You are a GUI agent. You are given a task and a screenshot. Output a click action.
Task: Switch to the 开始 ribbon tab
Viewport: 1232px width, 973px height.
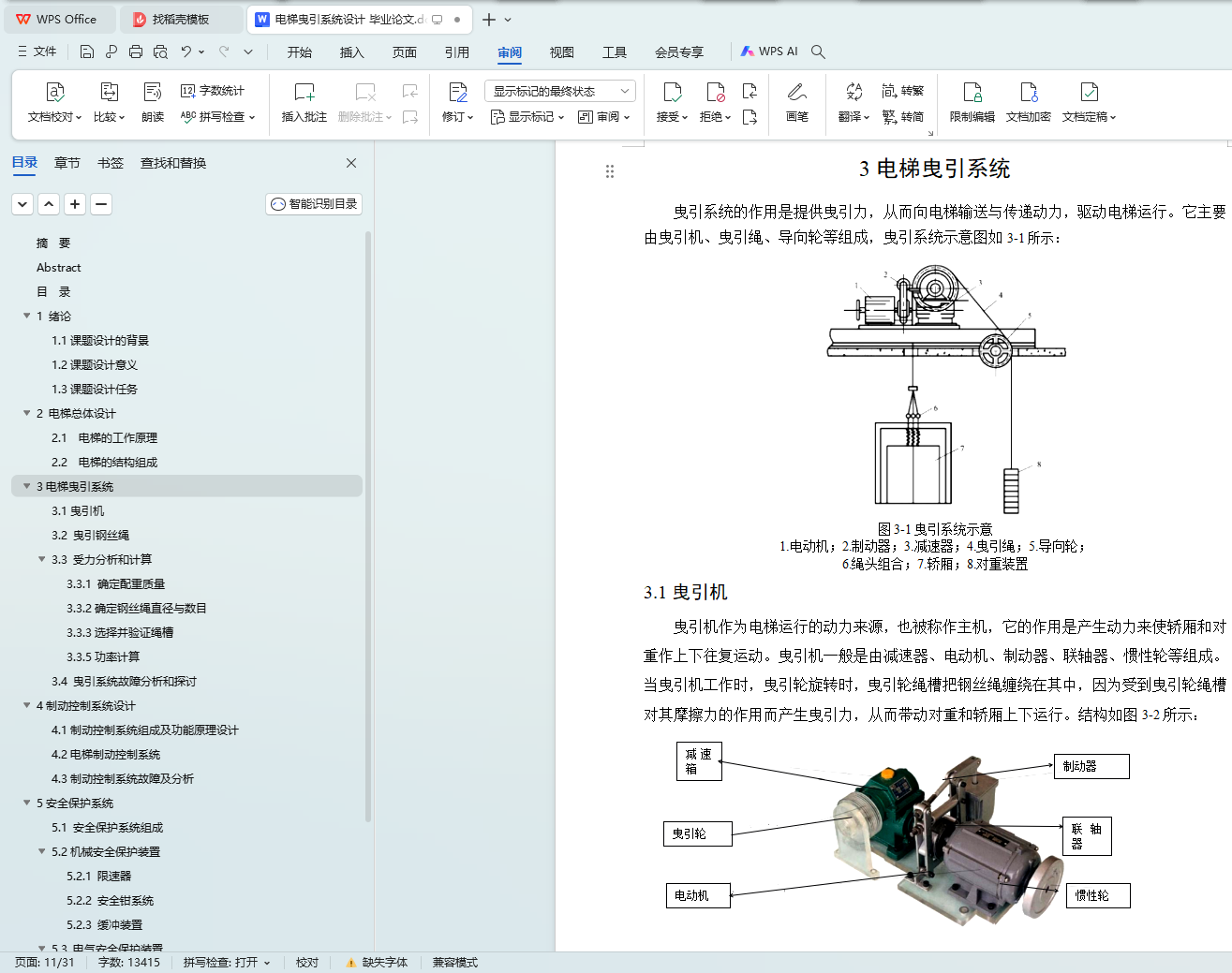(x=300, y=52)
